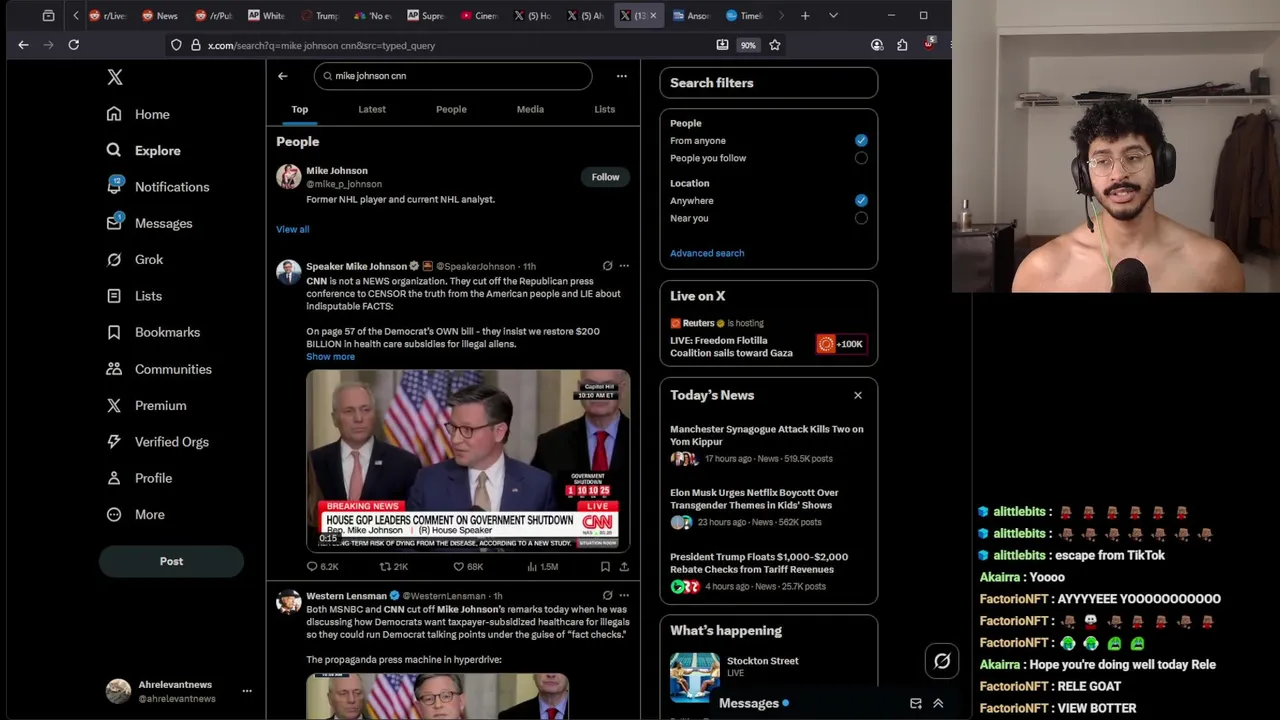
Task: Share the Speaker Johnson post
Action: (624, 567)
